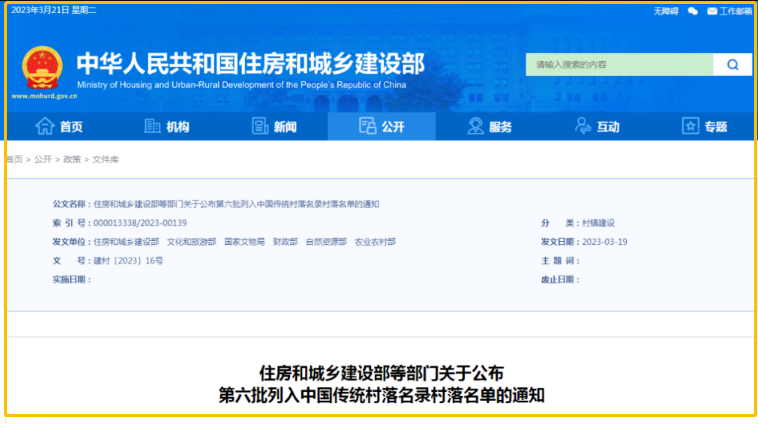This screenshot has width=758, height=424.
Task: Go to 政策 in the breadcrumb
Action: (72, 159)
